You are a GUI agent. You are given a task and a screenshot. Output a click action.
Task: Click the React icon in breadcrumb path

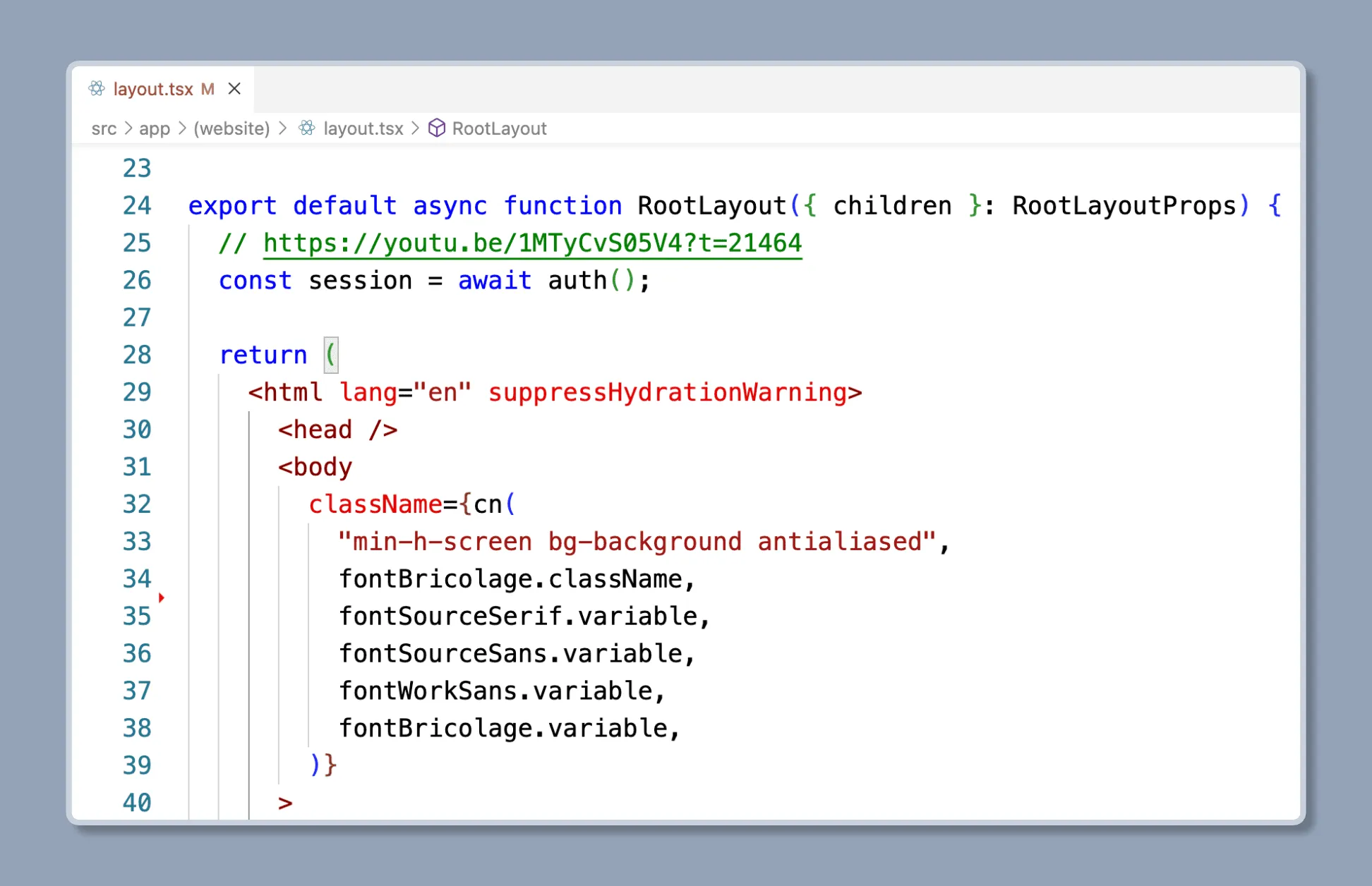point(306,128)
